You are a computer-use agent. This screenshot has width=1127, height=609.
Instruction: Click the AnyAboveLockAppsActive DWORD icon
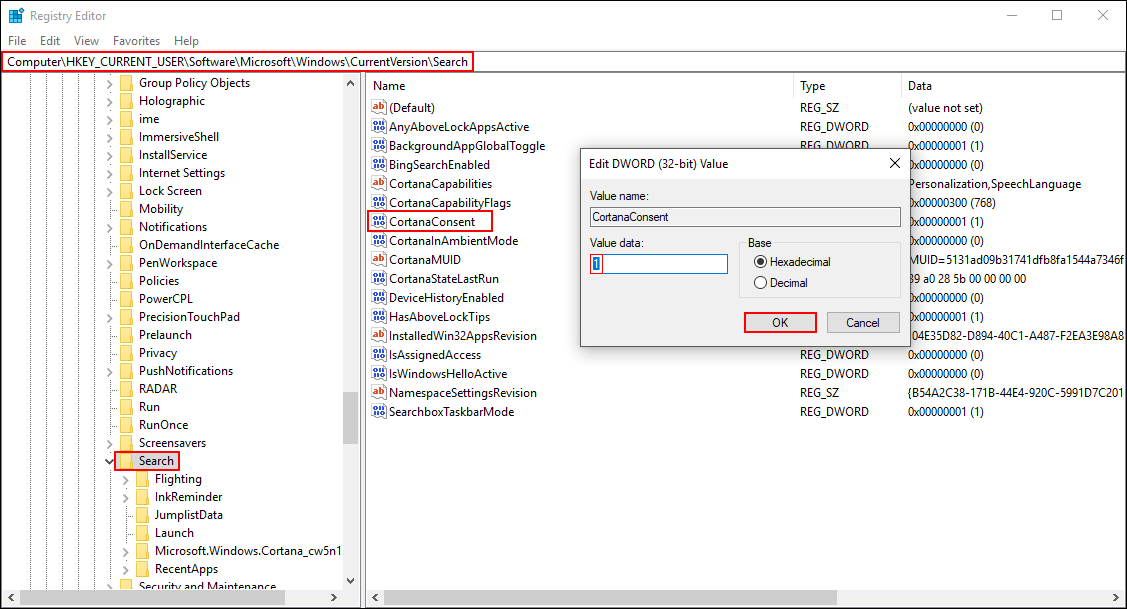coord(379,127)
